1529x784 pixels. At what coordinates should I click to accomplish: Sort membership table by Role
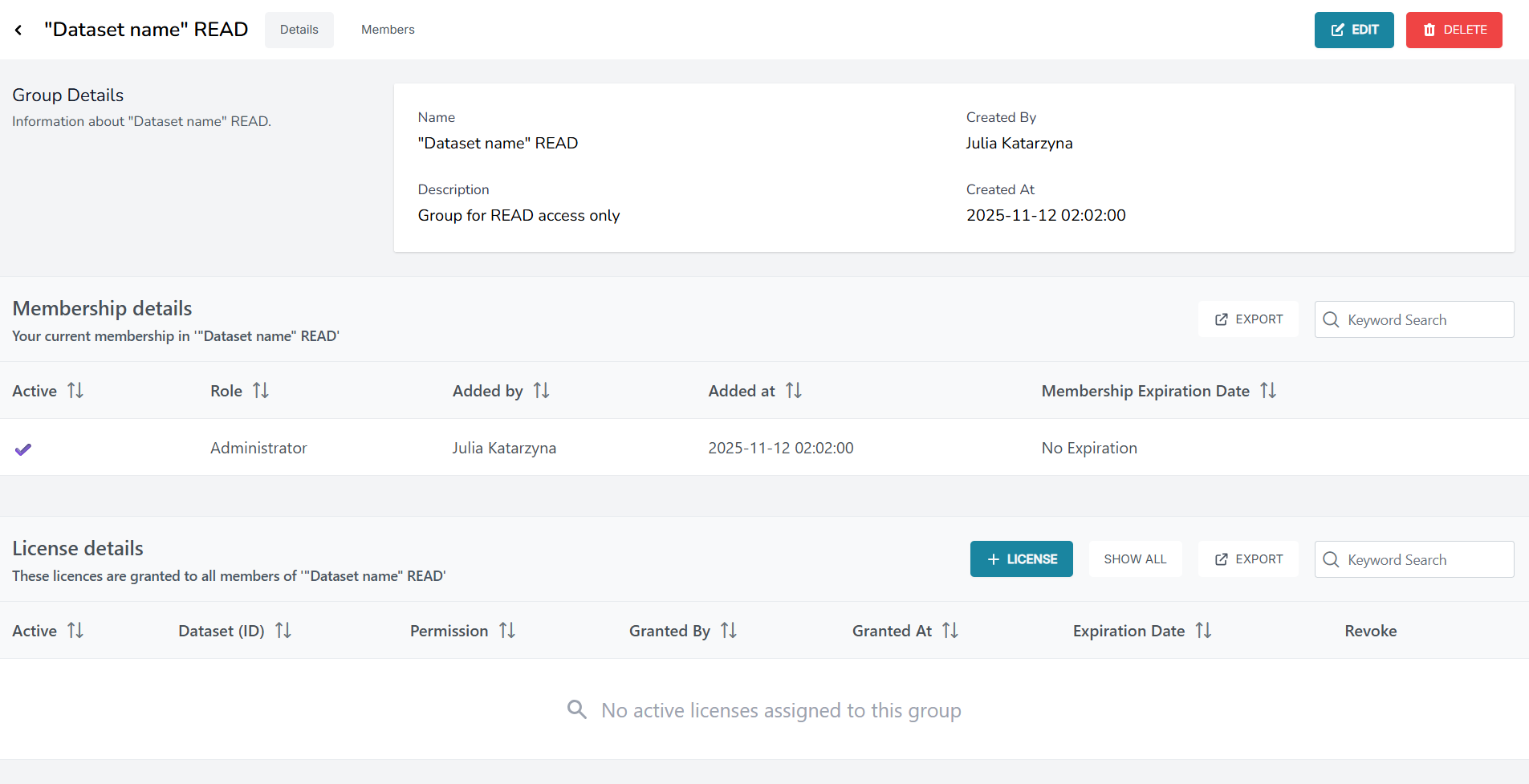click(261, 391)
